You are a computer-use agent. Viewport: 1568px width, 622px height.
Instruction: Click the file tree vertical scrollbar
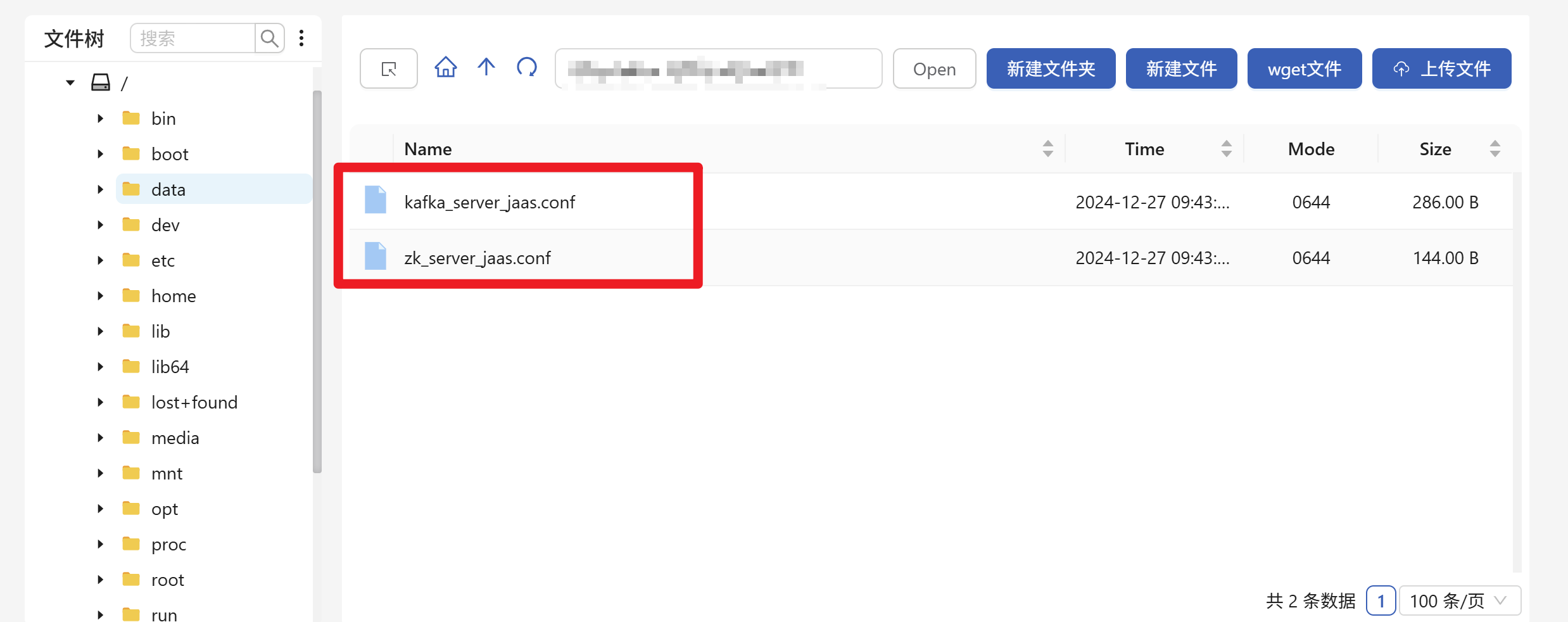[317, 282]
